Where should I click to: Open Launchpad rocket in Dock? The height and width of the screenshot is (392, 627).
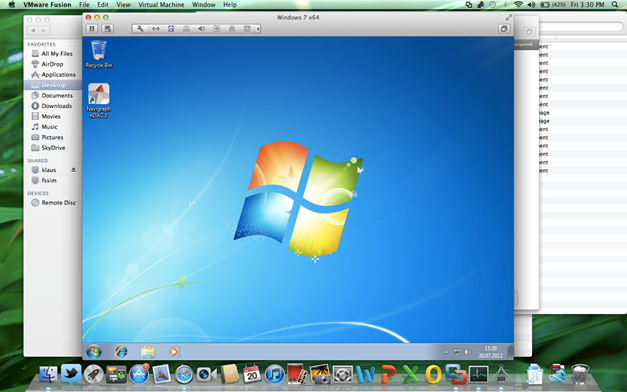point(94,375)
